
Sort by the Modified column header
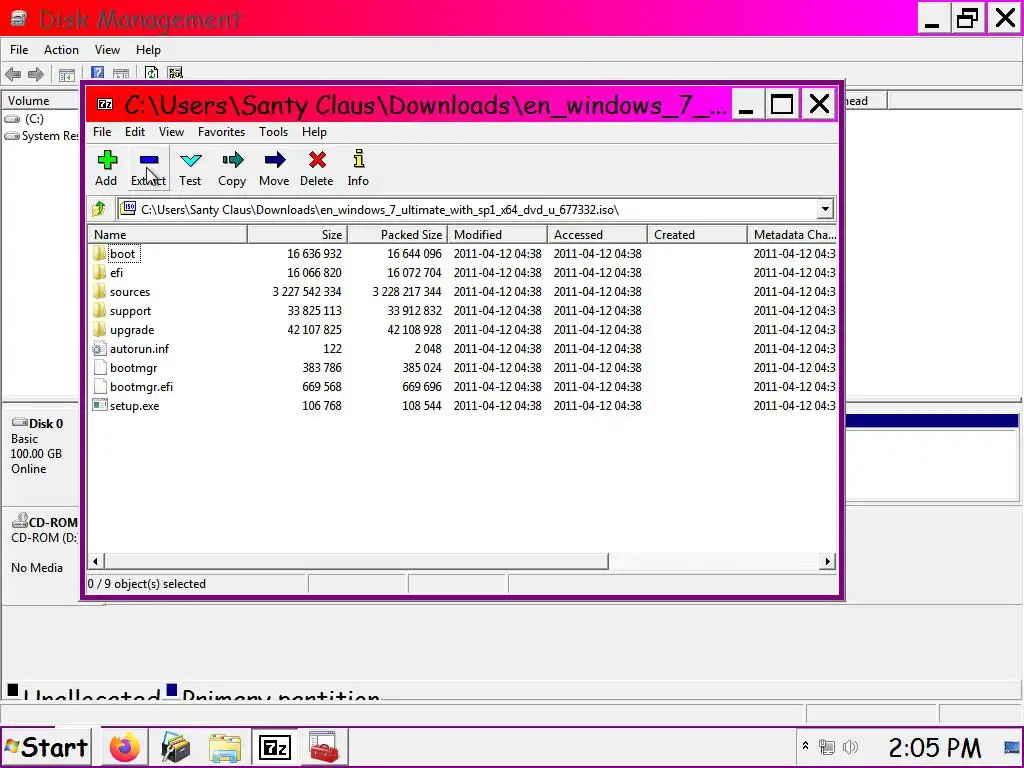(497, 234)
